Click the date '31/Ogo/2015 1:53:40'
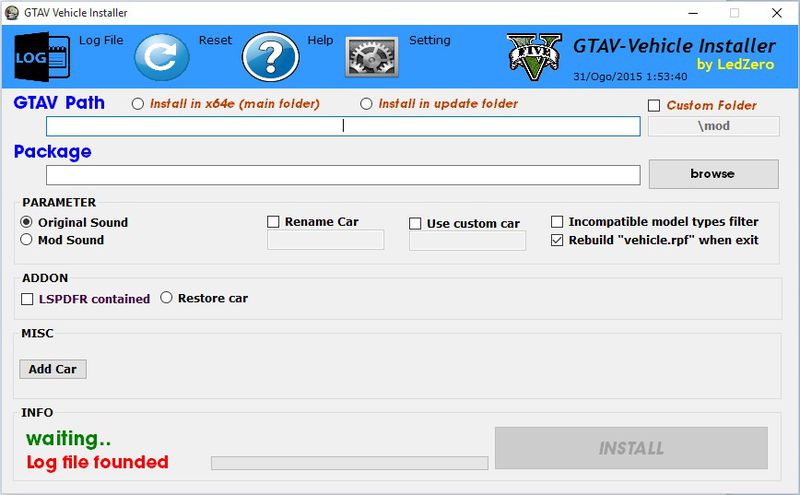 pos(630,77)
